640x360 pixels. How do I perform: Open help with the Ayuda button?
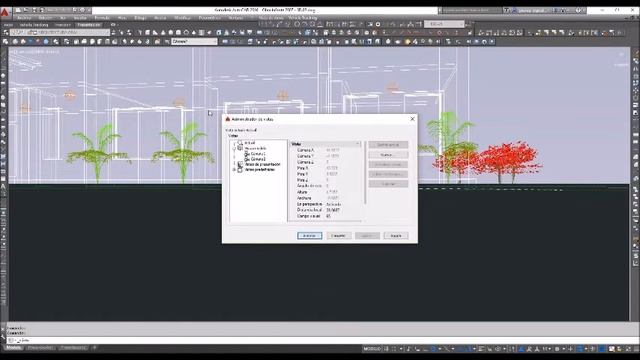click(396, 236)
